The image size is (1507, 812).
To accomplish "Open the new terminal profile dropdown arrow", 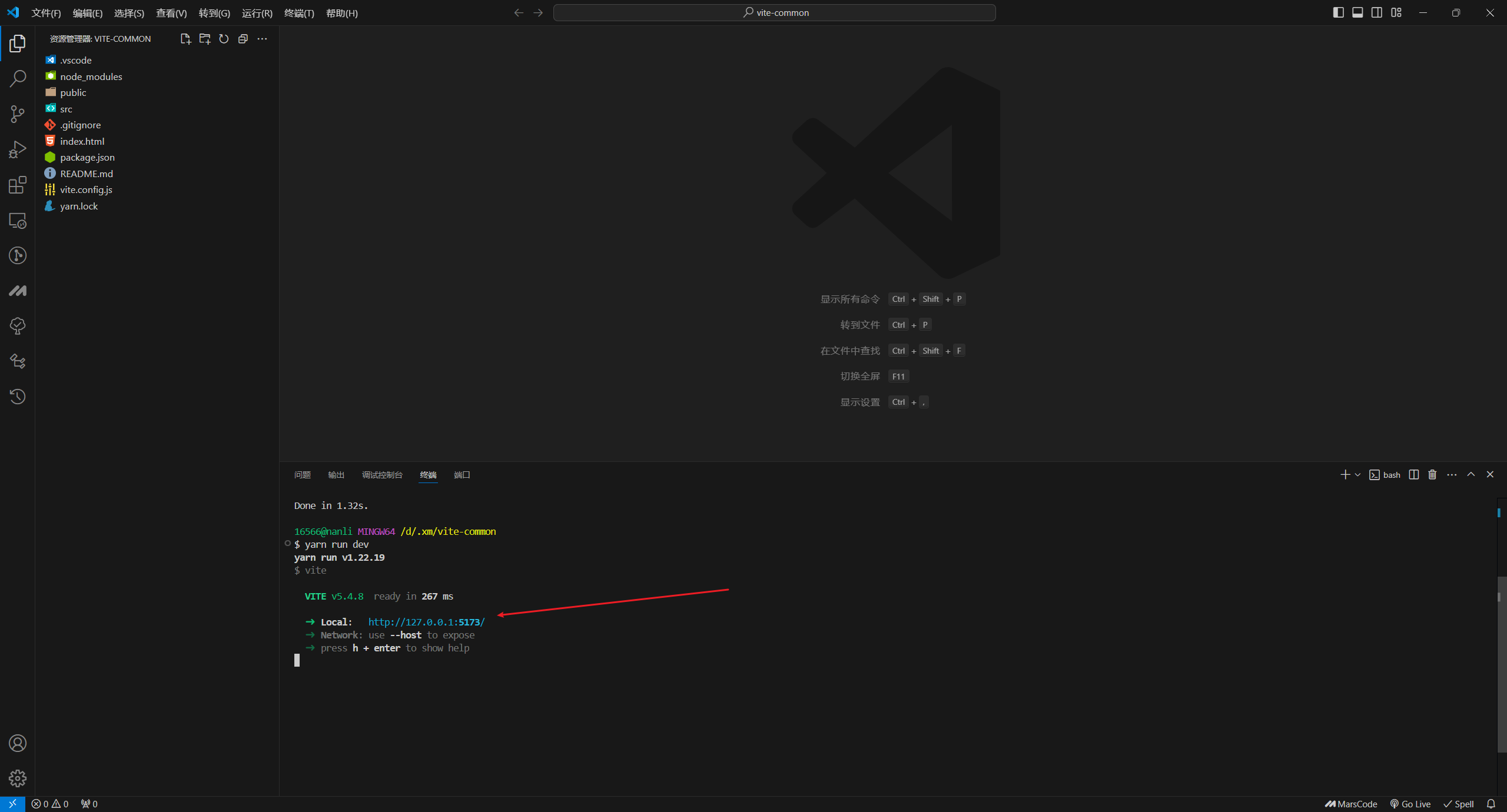I will (1357, 475).
